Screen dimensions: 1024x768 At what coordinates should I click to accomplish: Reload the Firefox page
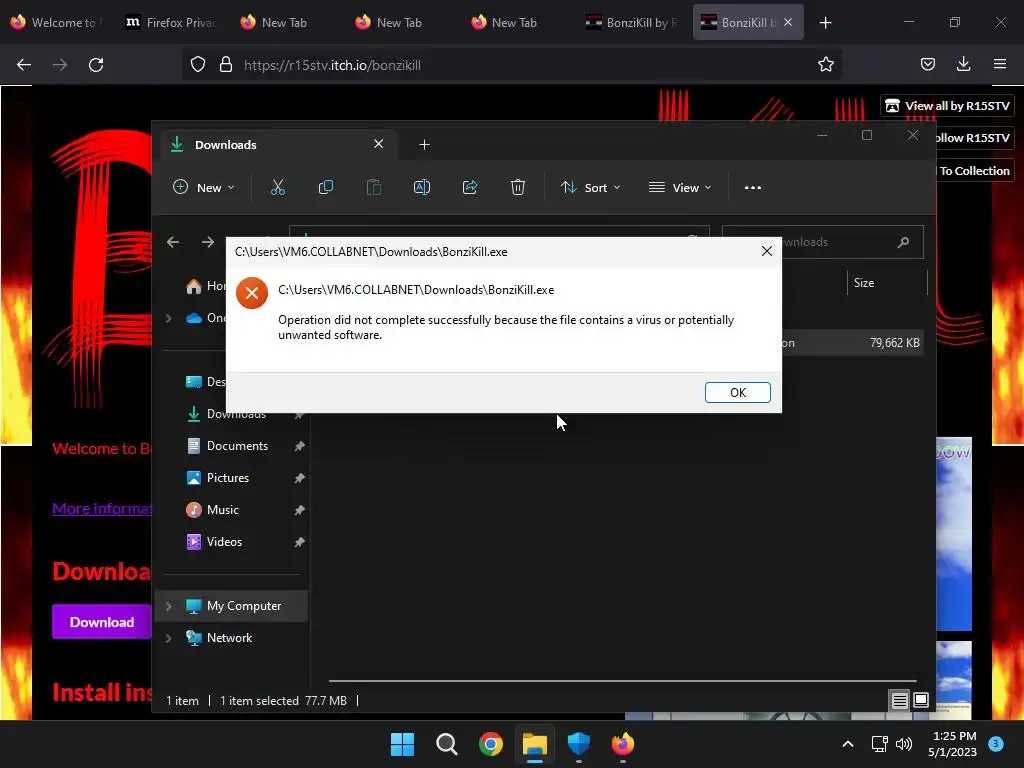point(96,65)
